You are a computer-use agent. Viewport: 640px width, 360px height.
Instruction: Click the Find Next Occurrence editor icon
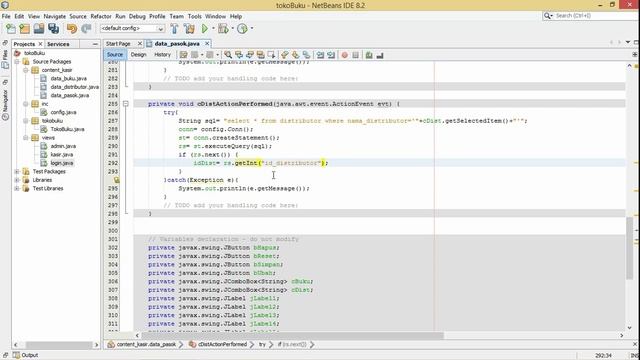249,55
